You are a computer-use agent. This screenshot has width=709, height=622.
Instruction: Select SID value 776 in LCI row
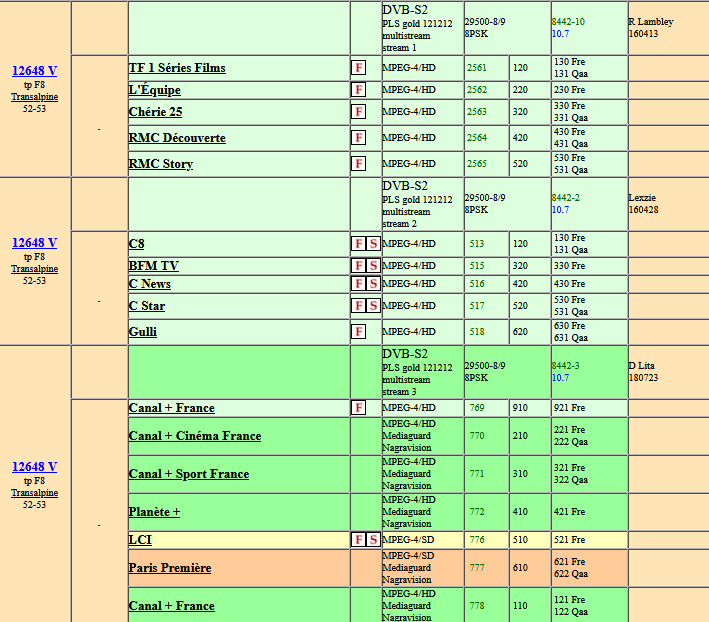click(477, 540)
